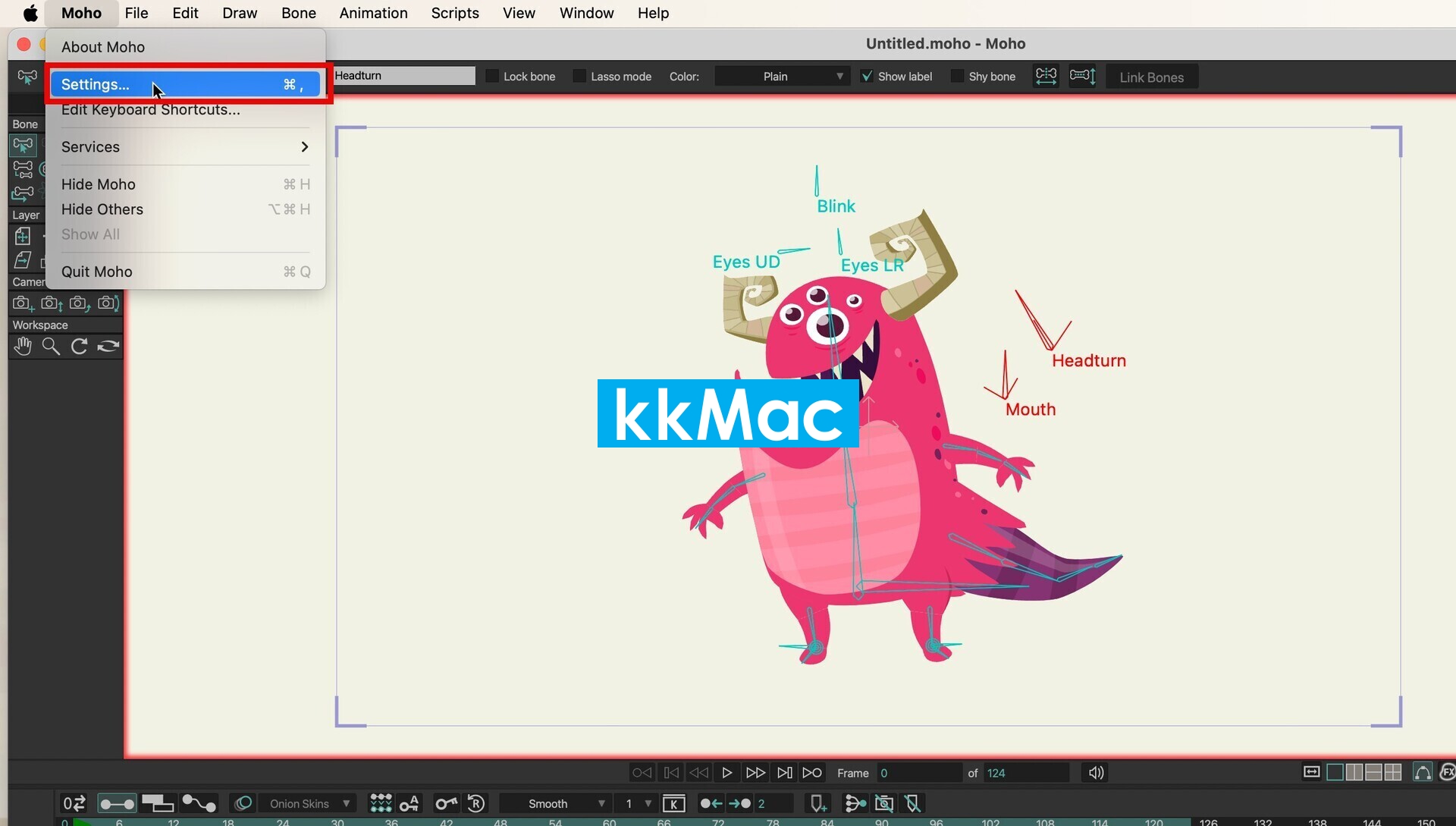
Task: Open the interval 1 dropdown
Action: (x=635, y=803)
